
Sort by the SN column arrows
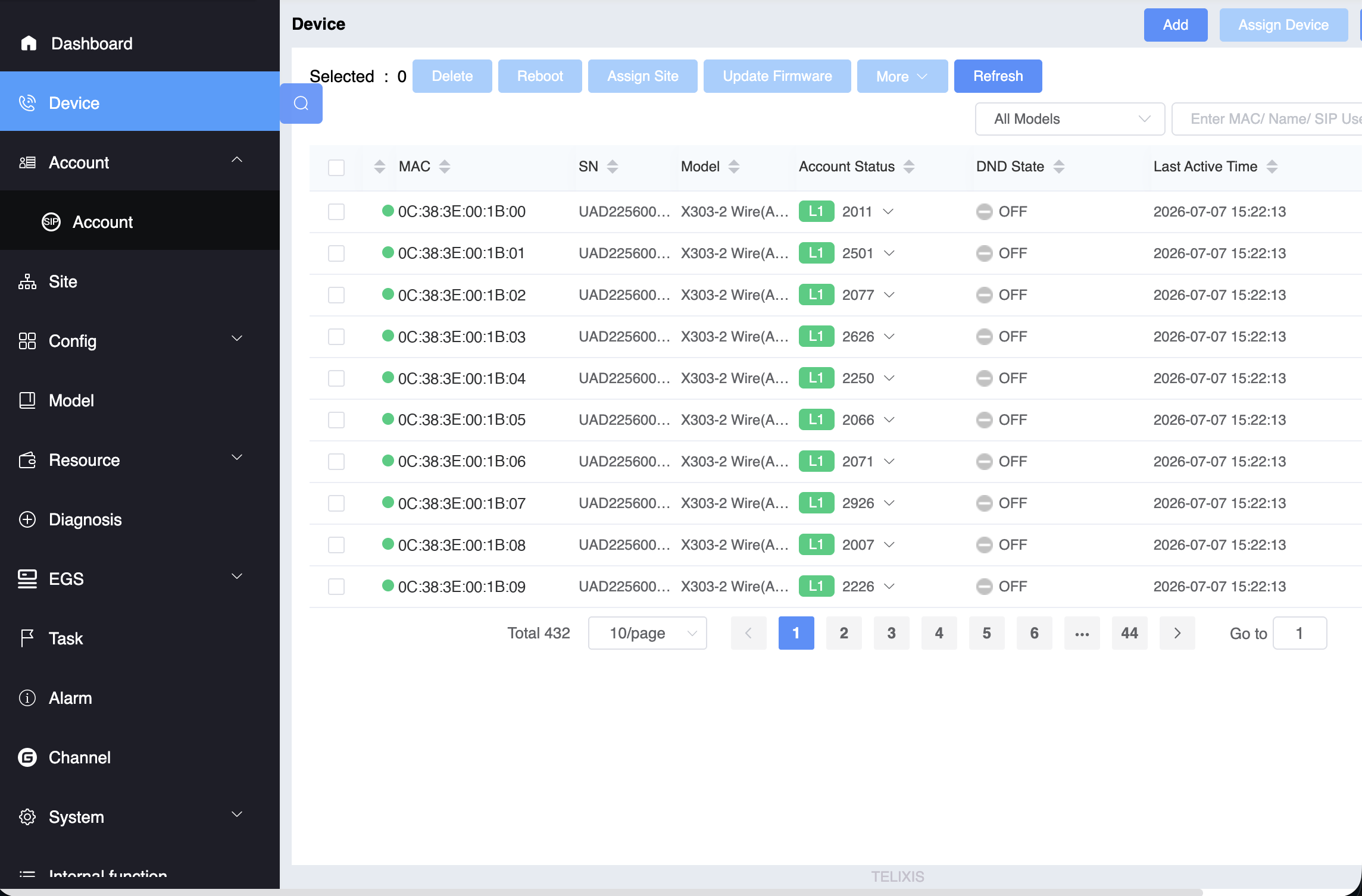point(613,167)
